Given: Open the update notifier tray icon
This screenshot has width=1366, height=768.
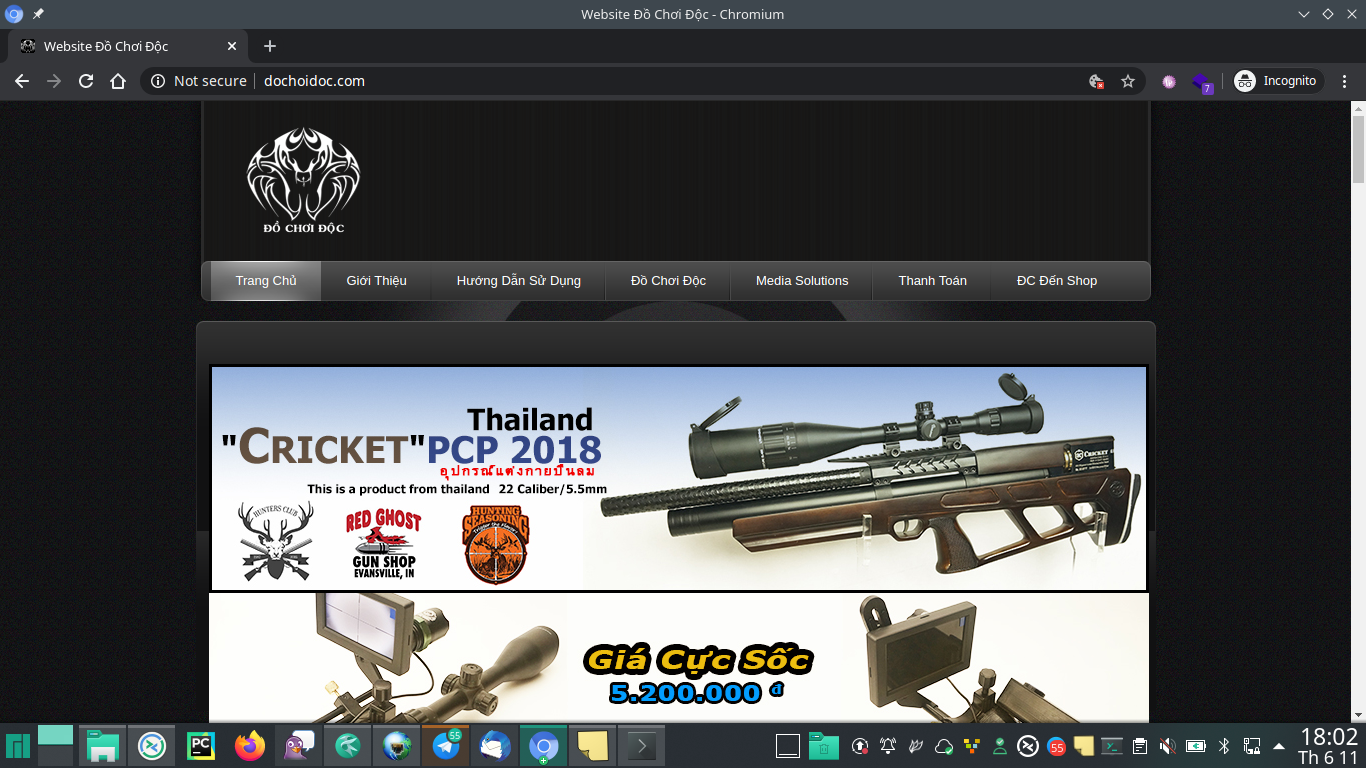Looking at the screenshot, I should [859, 746].
